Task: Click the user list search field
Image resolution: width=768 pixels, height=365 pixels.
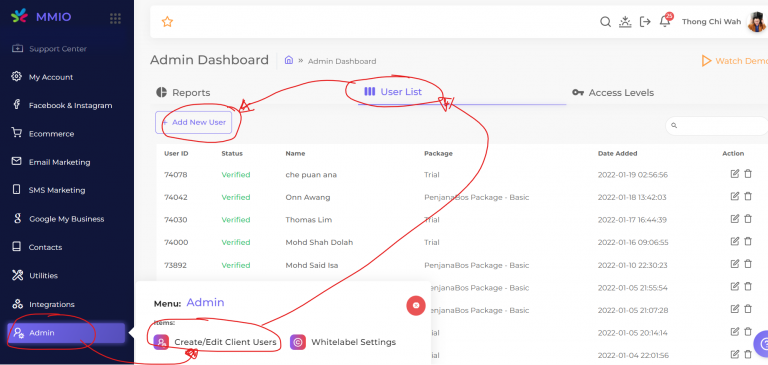Action: (717, 126)
